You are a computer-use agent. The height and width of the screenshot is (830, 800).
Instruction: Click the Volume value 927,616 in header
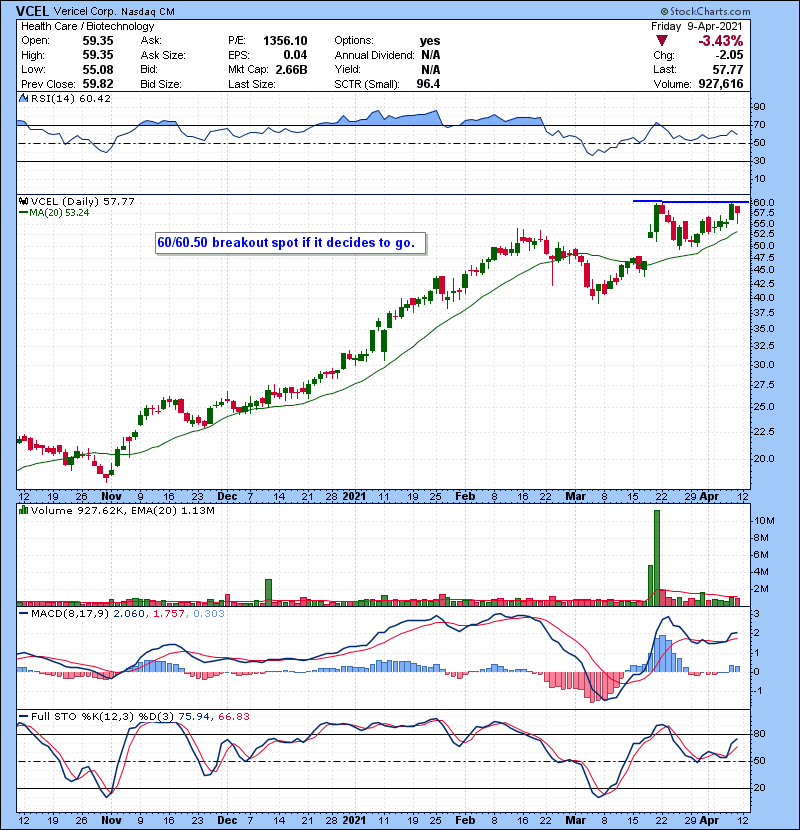[721, 84]
